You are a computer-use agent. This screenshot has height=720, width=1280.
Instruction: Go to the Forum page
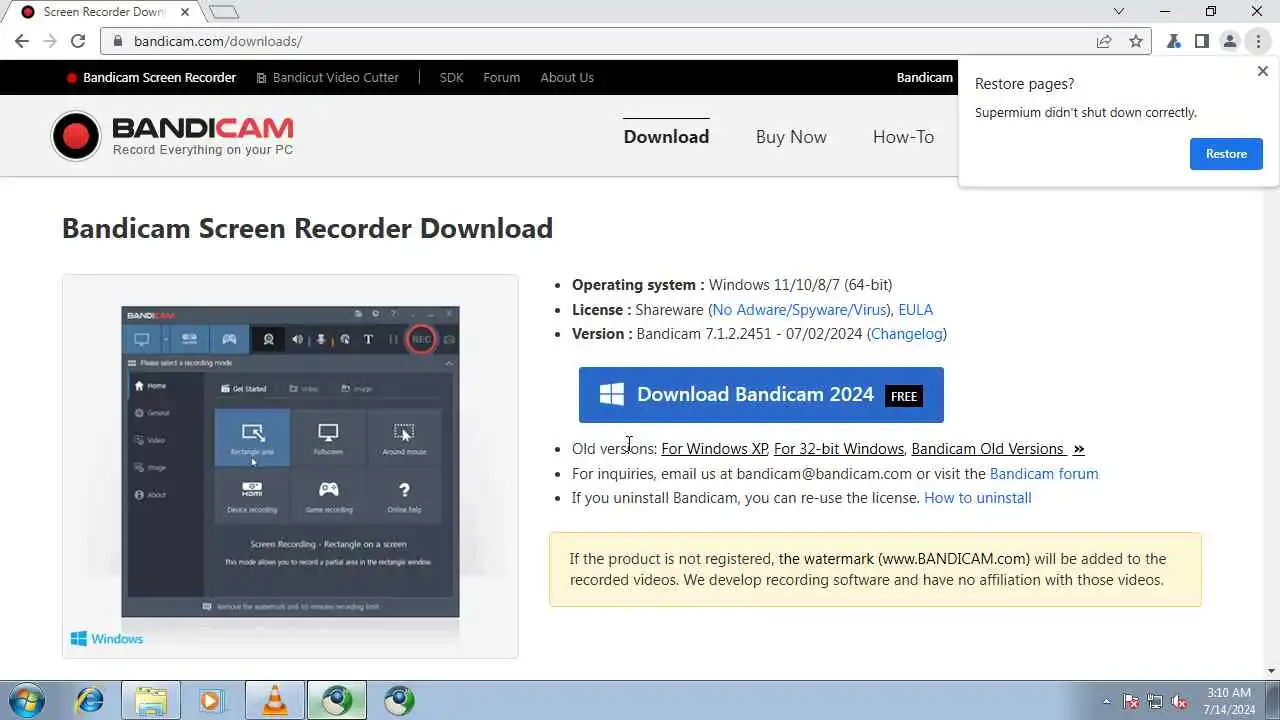click(x=502, y=77)
